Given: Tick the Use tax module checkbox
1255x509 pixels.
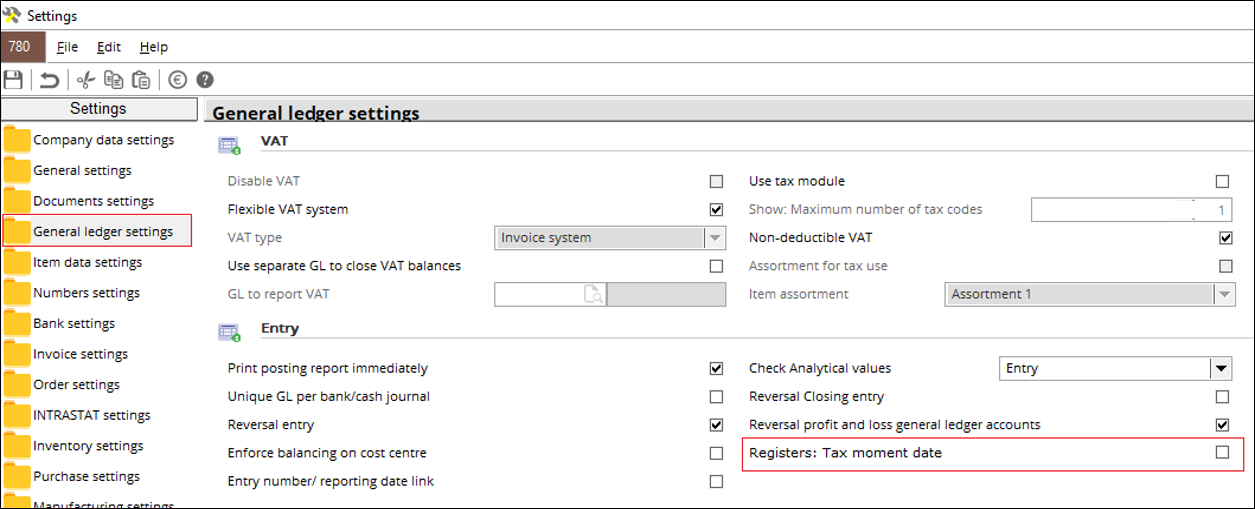Looking at the screenshot, I should [1222, 182].
